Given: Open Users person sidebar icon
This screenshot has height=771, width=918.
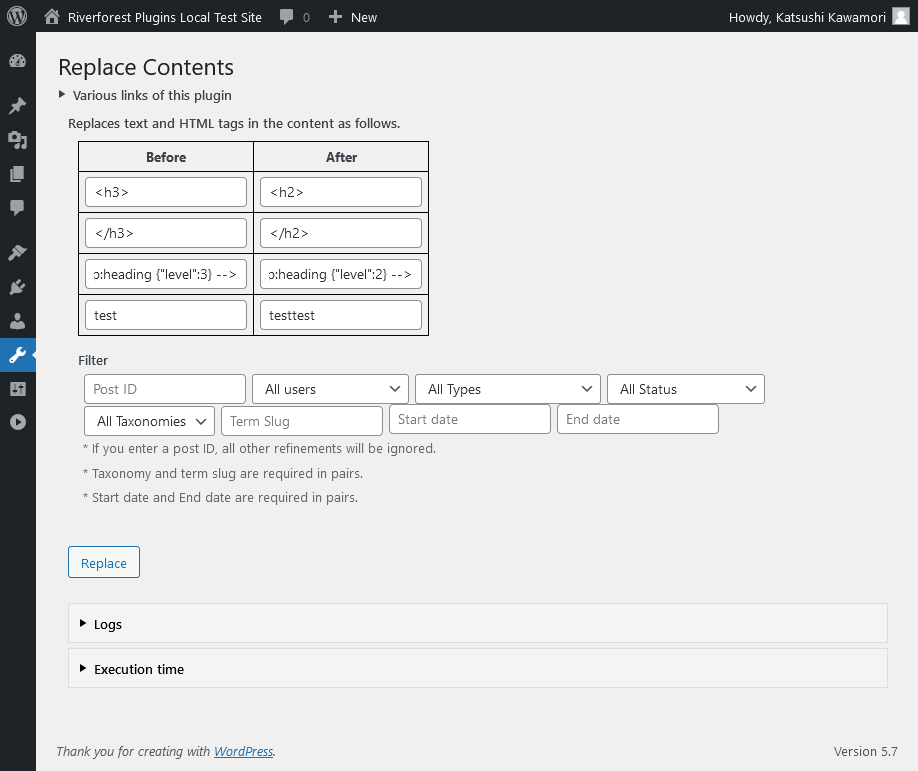Looking at the screenshot, I should pyautogui.click(x=18, y=321).
